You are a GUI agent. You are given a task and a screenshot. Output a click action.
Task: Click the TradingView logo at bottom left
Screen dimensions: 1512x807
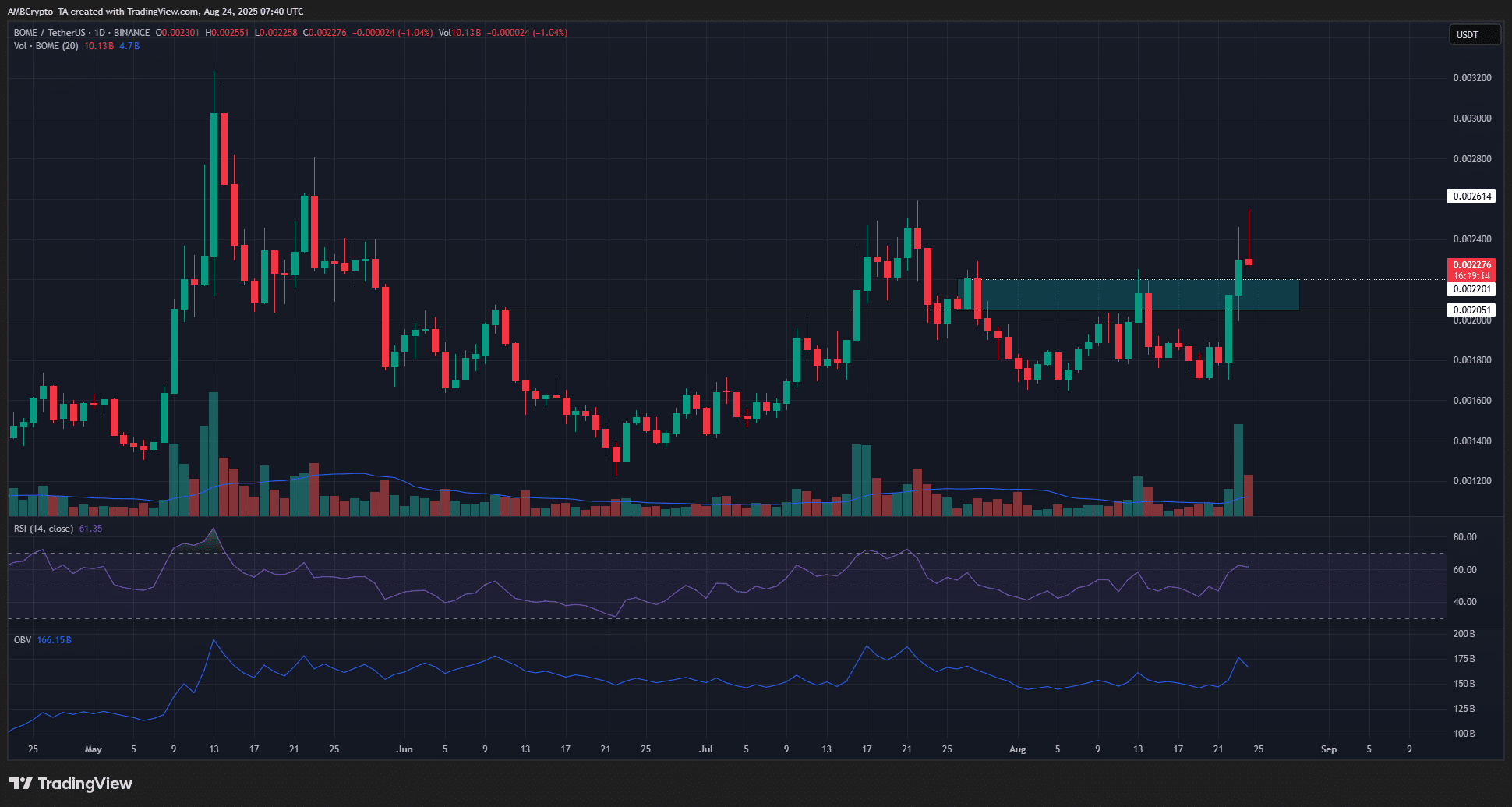coord(71,784)
